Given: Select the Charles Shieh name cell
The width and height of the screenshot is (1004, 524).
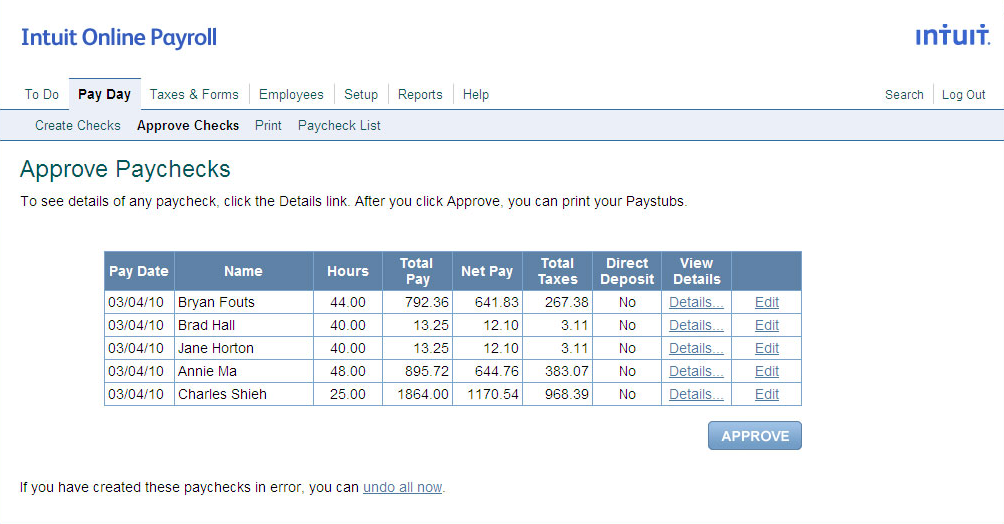Looking at the screenshot, I should (243, 395).
